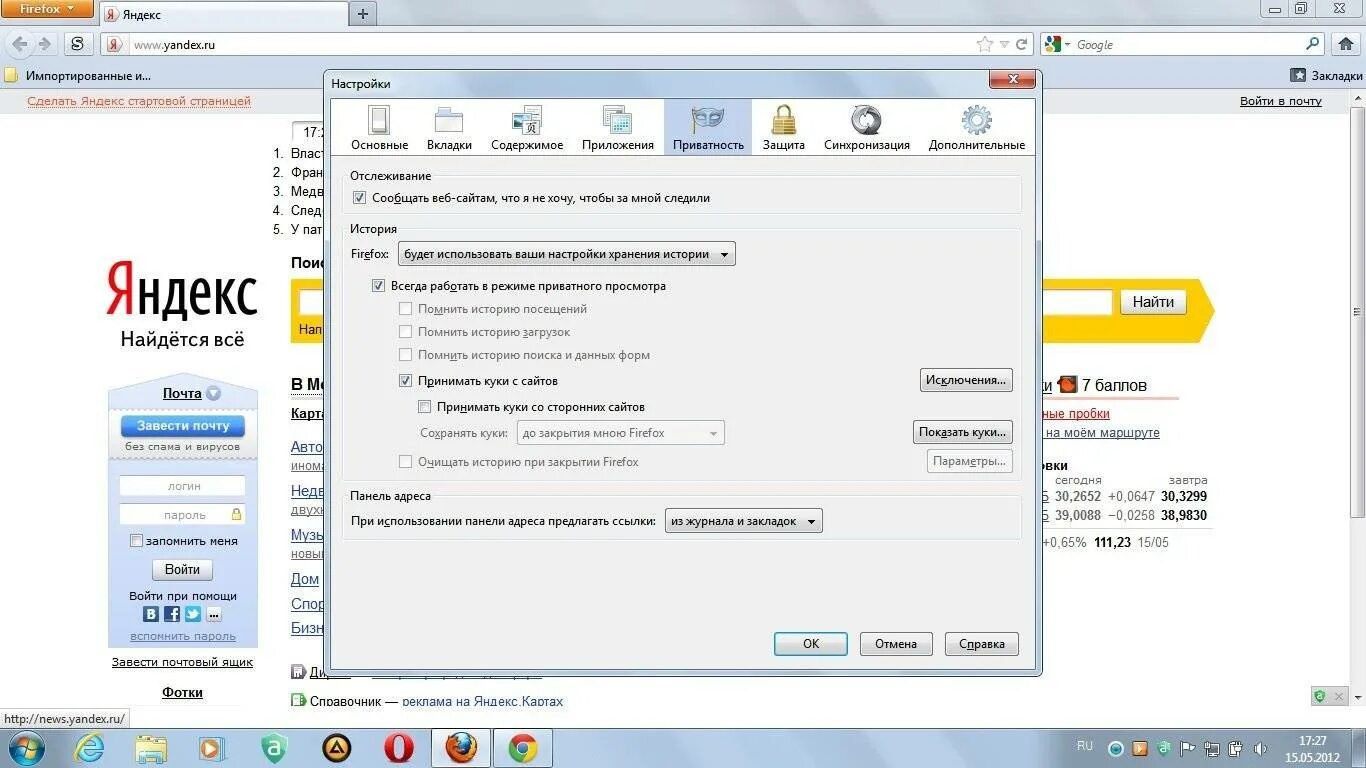This screenshot has width=1366, height=768.
Task: Show more login services with the ellipsis icon
Action: [x=214, y=614]
